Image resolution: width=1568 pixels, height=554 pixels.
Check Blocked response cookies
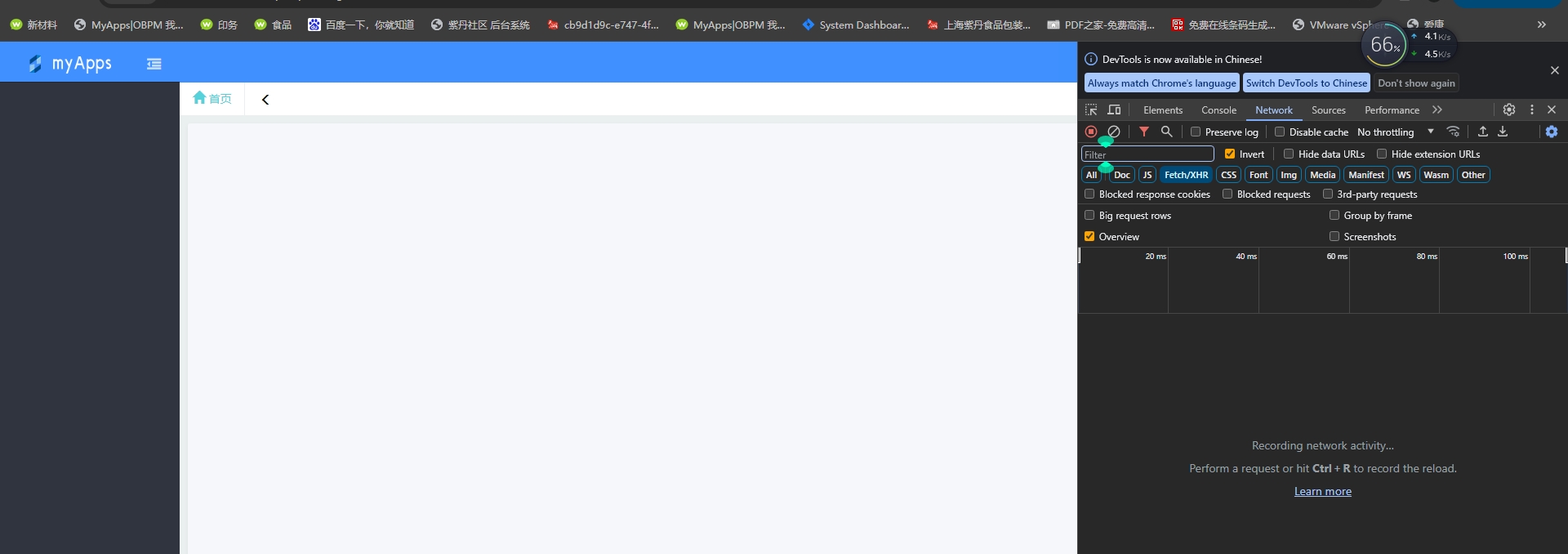point(1089,194)
